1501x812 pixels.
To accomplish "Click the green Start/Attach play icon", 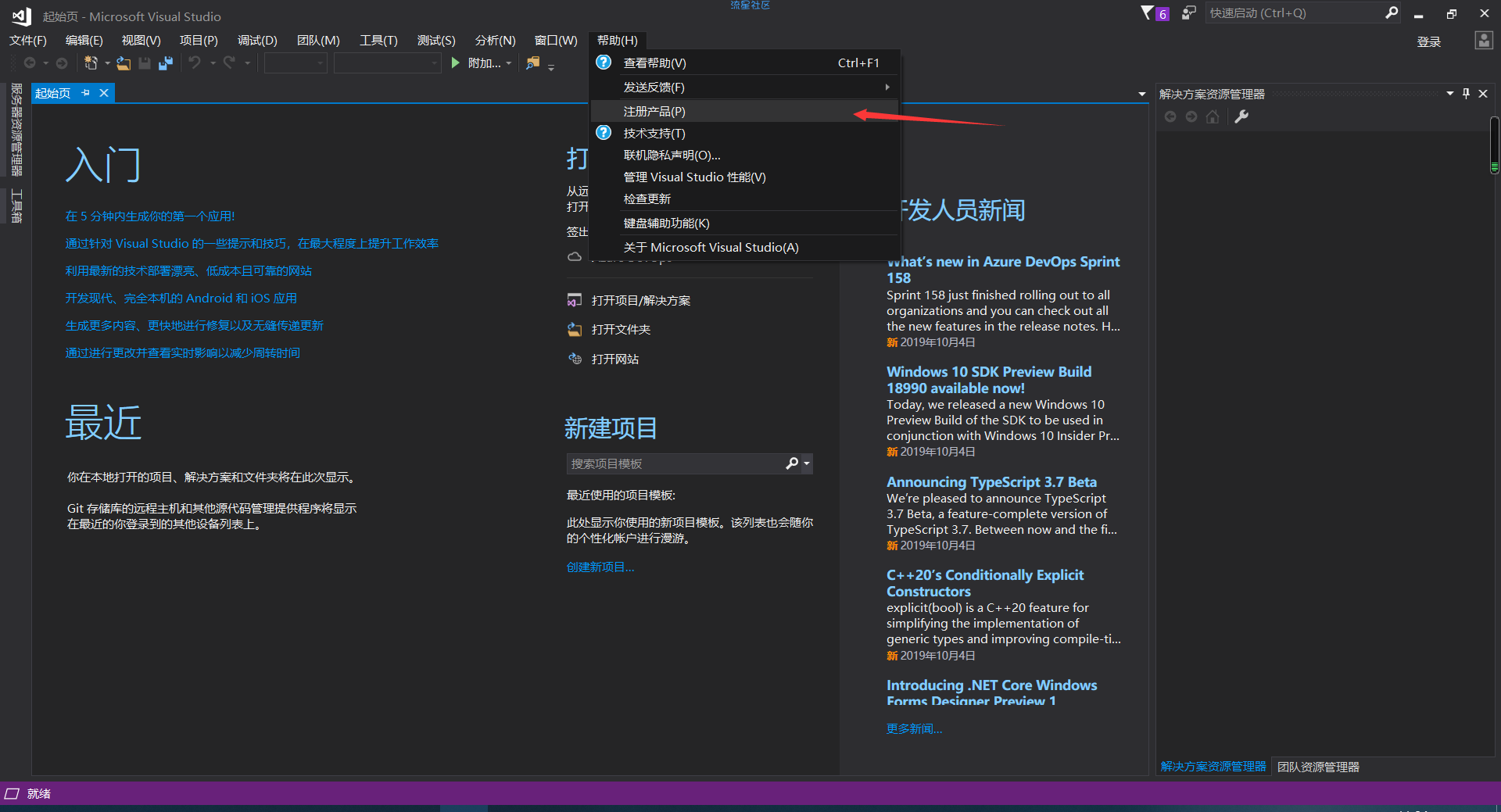I will click(456, 63).
